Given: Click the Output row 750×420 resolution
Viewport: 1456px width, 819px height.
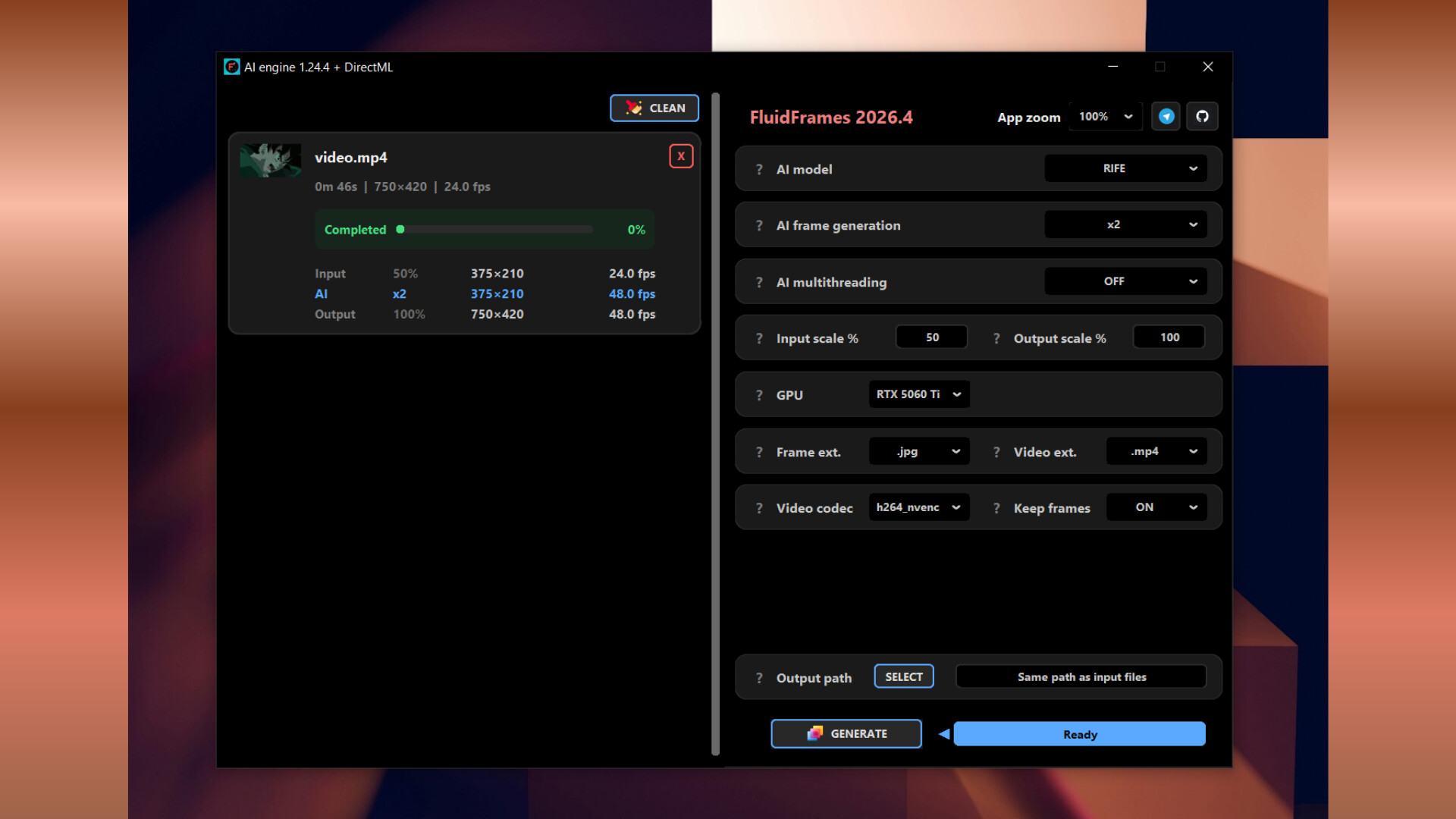Looking at the screenshot, I should tap(497, 314).
